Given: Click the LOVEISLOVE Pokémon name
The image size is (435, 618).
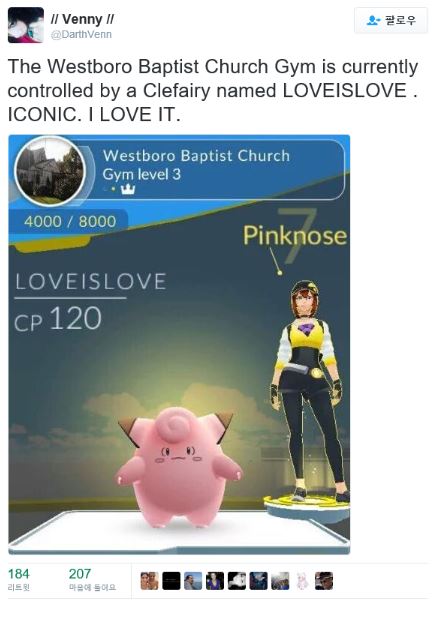Looking at the screenshot, I should (x=91, y=281).
